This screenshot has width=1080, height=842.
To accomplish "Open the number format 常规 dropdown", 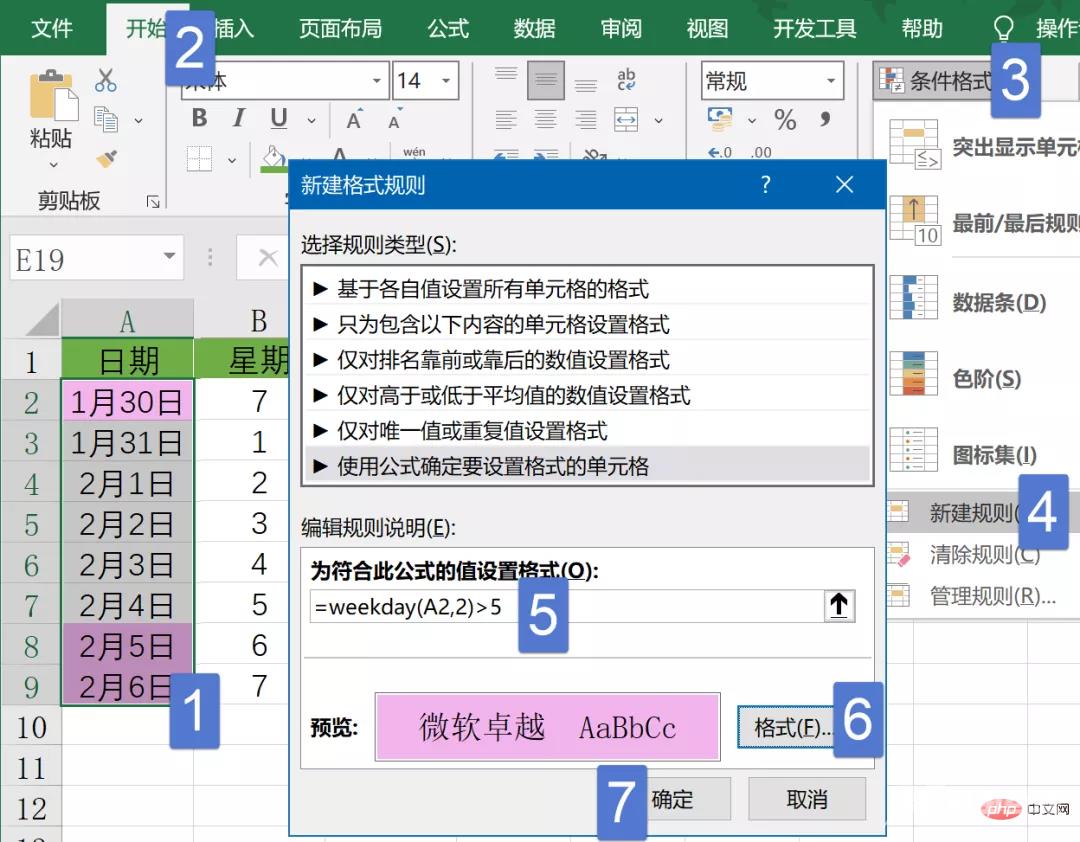I will click(x=830, y=81).
